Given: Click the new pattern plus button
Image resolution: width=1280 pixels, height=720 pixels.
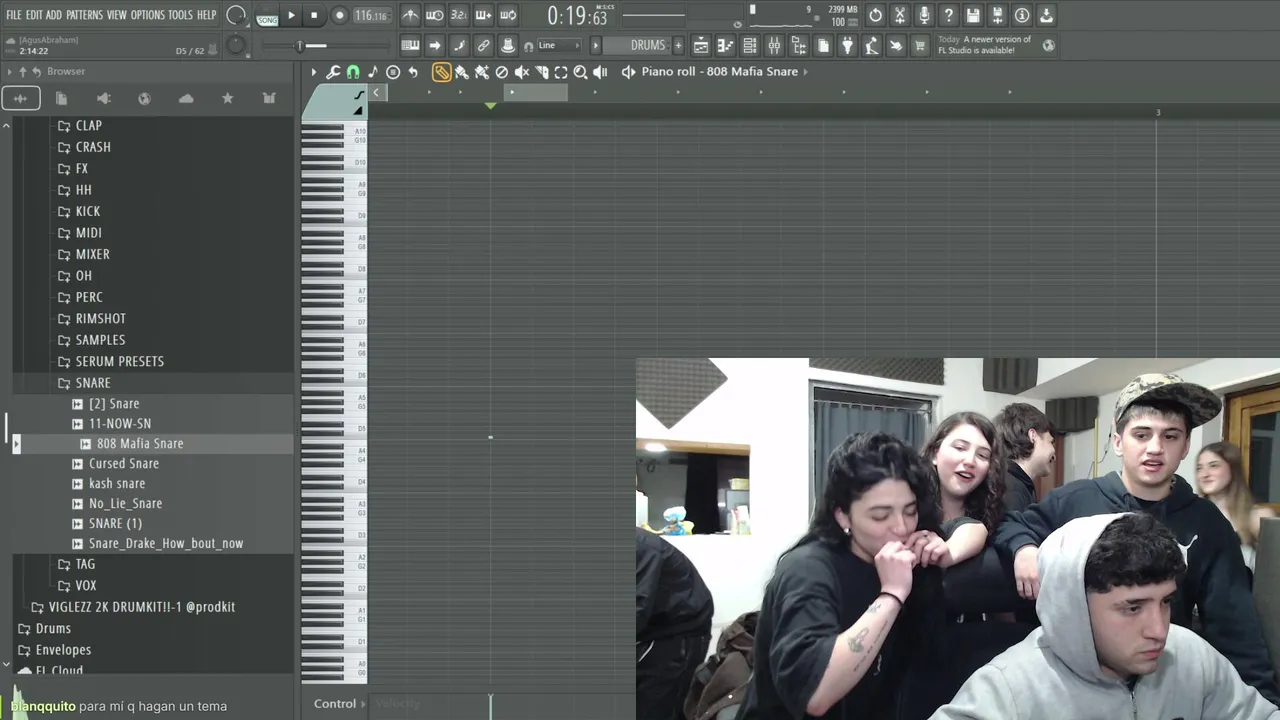Looking at the screenshot, I should pyautogui.click(x=678, y=45).
